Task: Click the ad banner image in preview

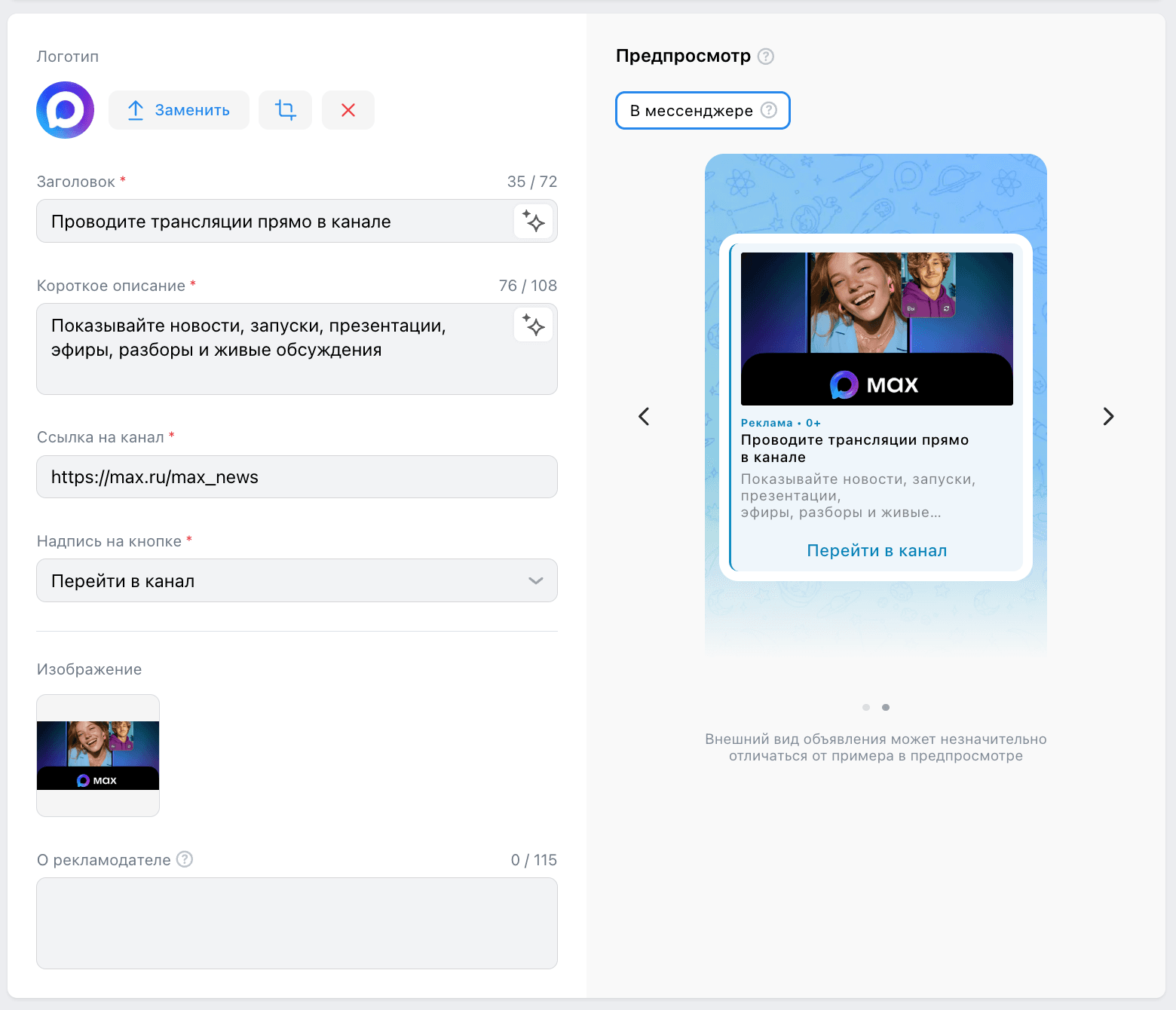Action: click(x=877, y=329)
